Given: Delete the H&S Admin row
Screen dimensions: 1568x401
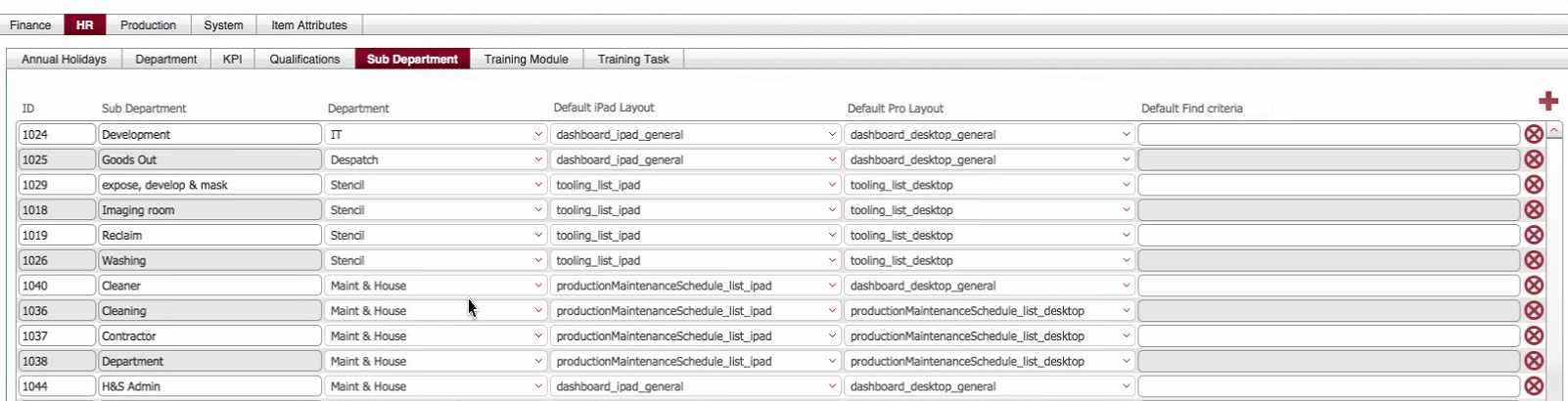Looking at the screenshot, I should (x=1534, y=386).
